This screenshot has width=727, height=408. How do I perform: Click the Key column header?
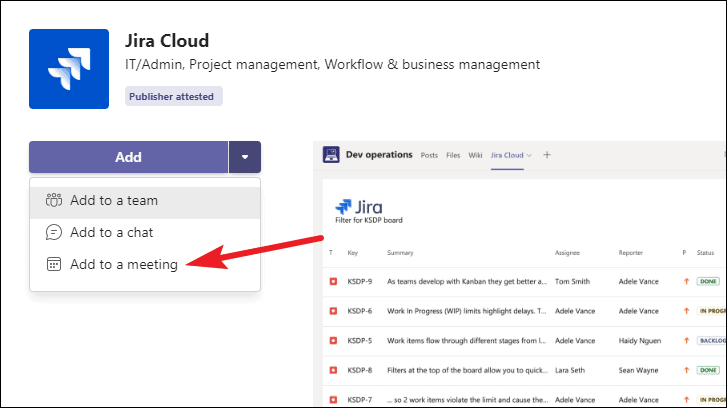coord(353,253)
